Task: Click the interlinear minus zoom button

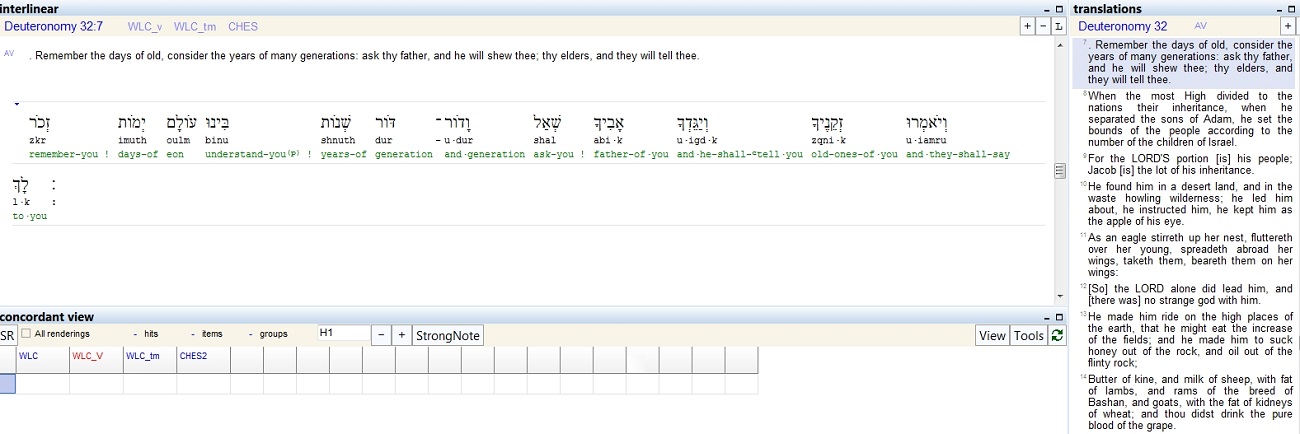Action: (x=1043, y=26)
